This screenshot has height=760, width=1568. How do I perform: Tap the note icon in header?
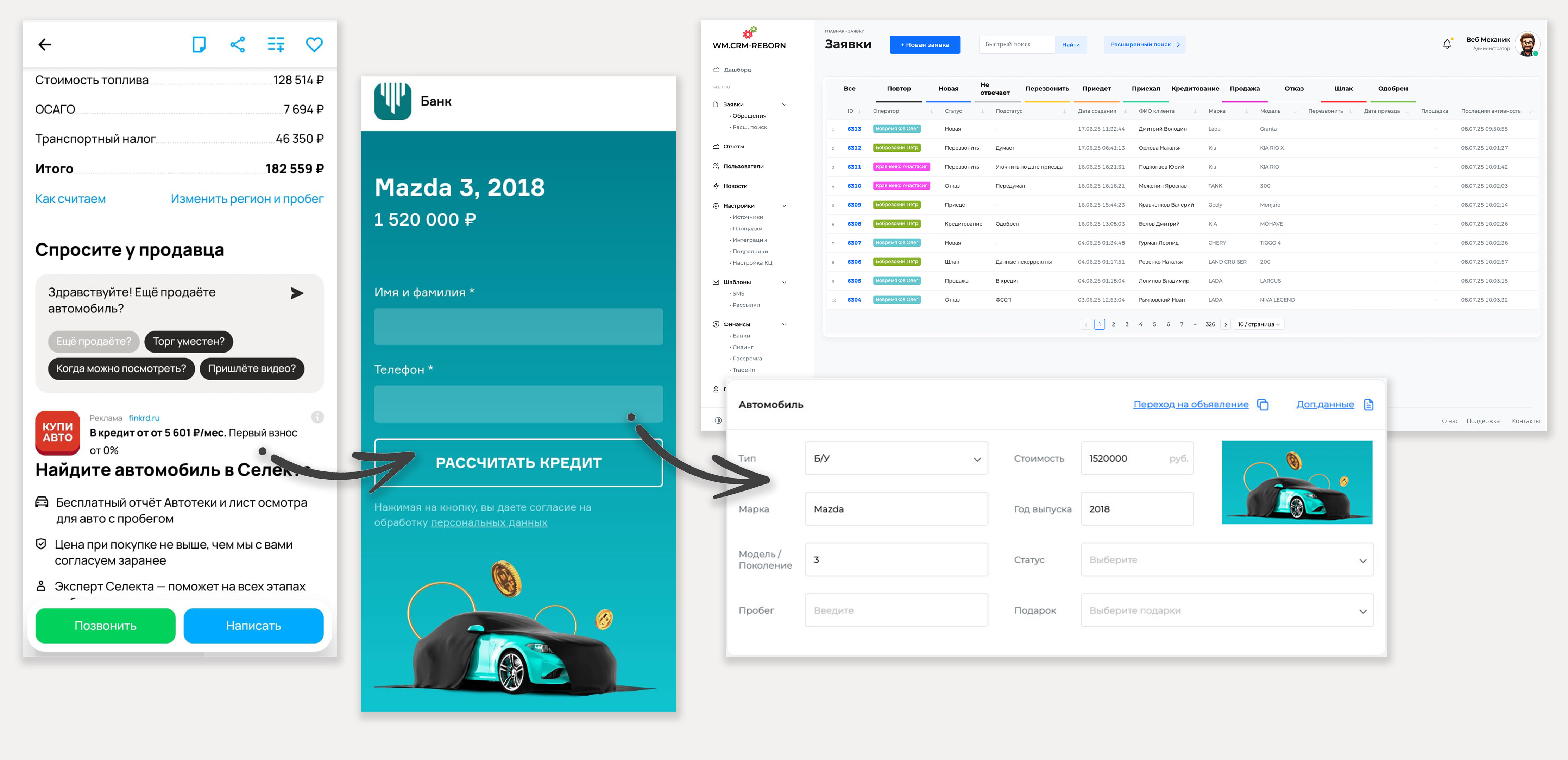(199, 44)
